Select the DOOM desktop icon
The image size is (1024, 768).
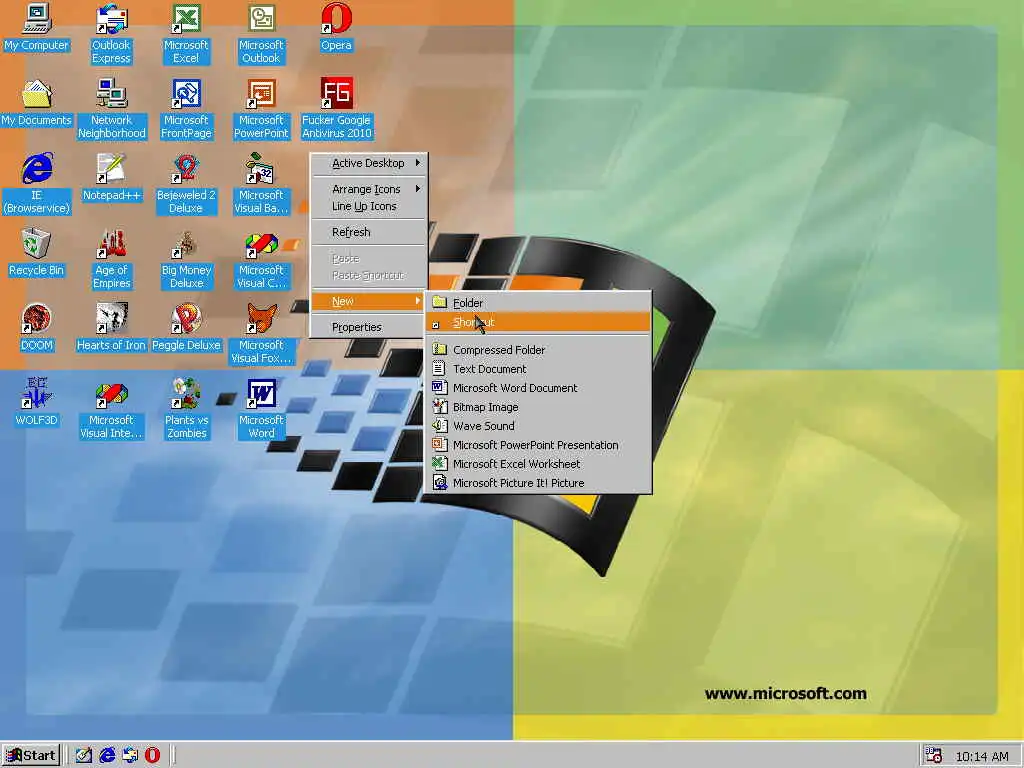point(37,328)
